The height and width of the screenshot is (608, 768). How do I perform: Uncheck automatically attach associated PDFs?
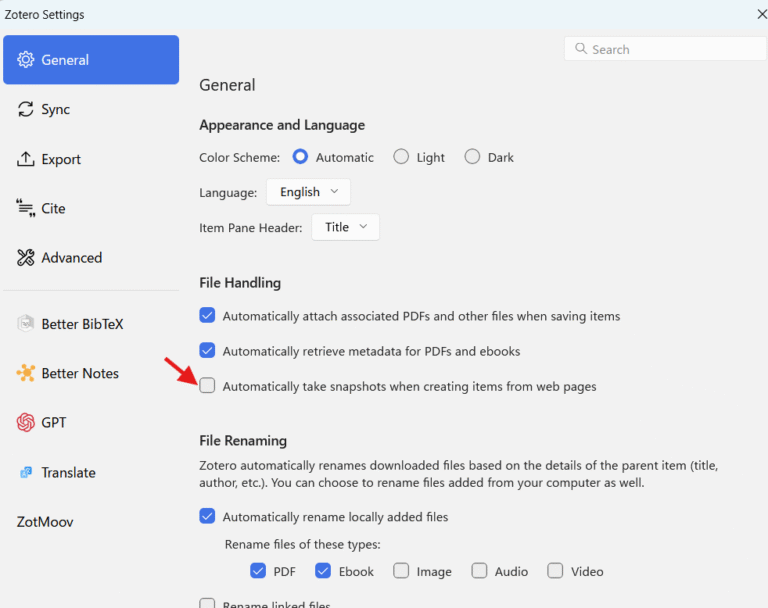pyautogui.click(x=207, y=316)
